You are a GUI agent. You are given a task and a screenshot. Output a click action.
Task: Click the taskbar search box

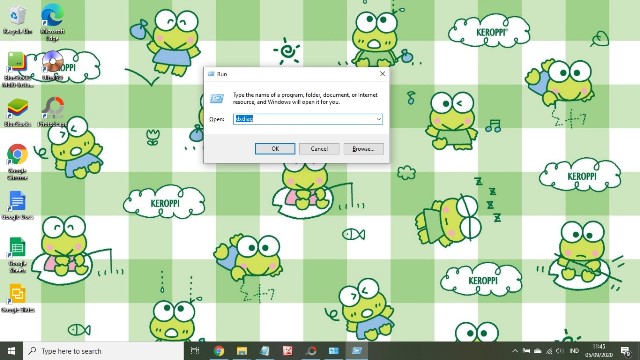coord(104,351)
